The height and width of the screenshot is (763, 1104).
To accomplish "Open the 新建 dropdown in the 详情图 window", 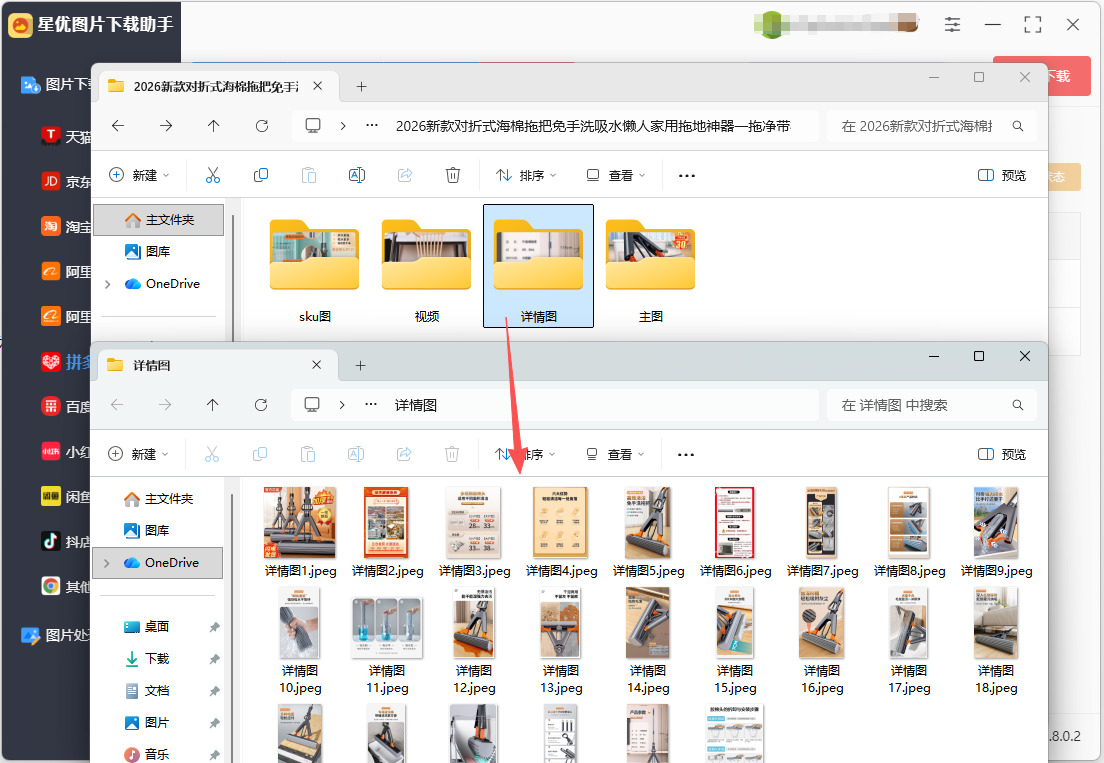I will [139, 455].
